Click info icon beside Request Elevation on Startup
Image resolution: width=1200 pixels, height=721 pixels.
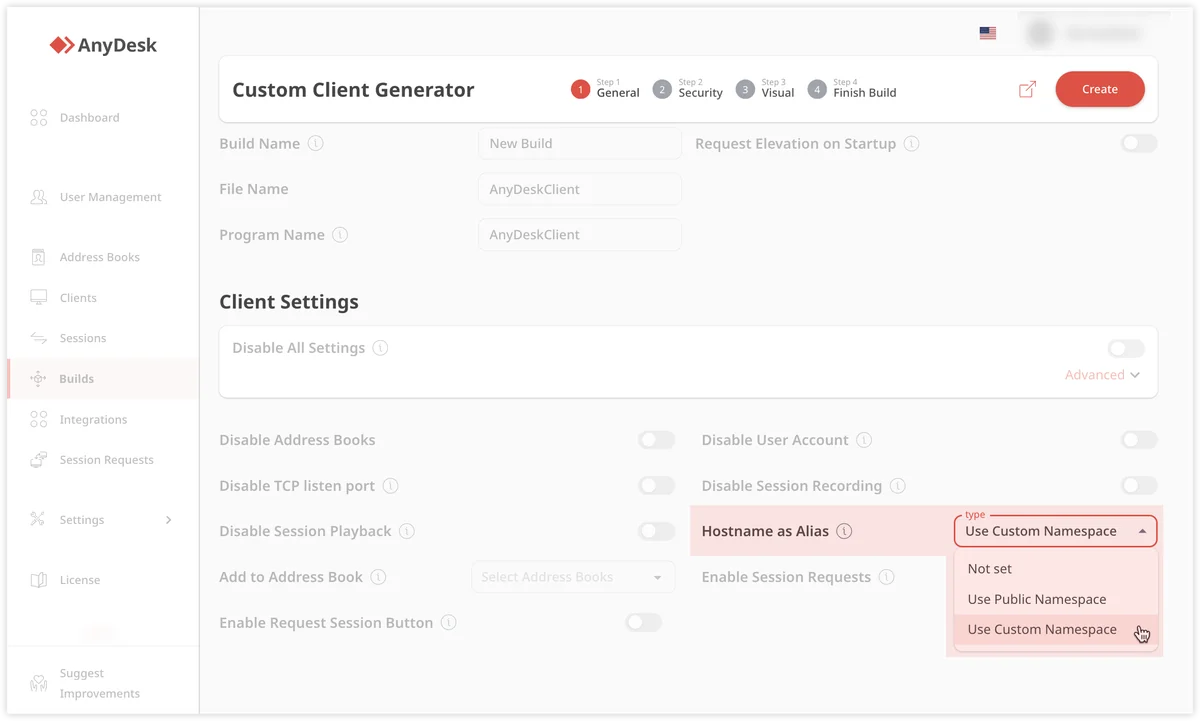912,144
